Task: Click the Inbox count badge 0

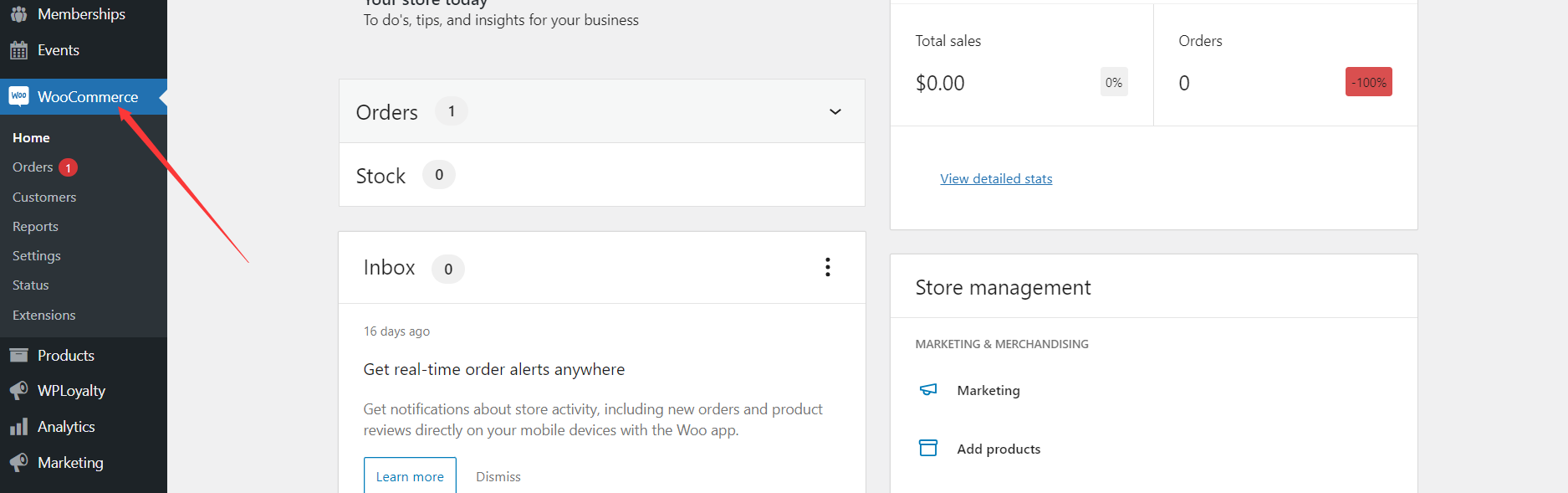Action: click(448, 269)
